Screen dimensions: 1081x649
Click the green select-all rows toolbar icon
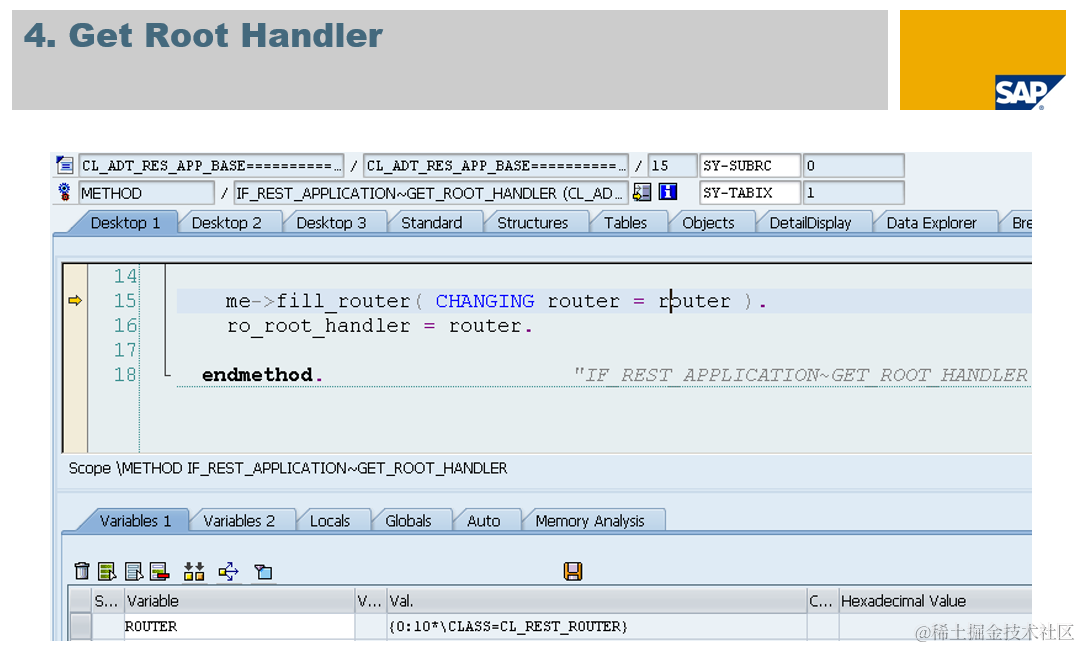(x=107, y=571)
